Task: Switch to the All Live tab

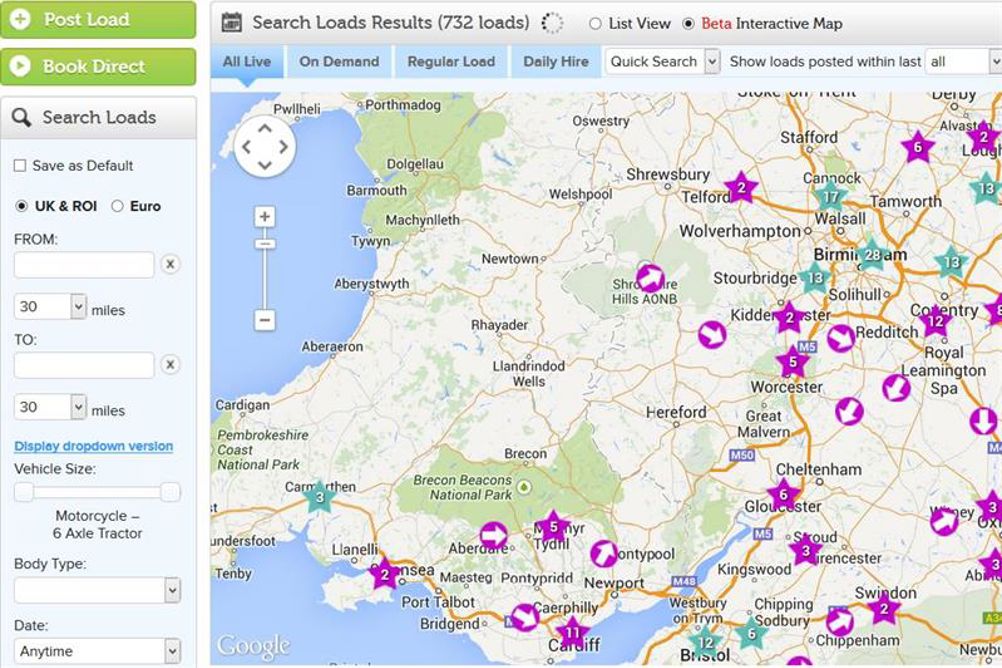Action: click(247, 62)
